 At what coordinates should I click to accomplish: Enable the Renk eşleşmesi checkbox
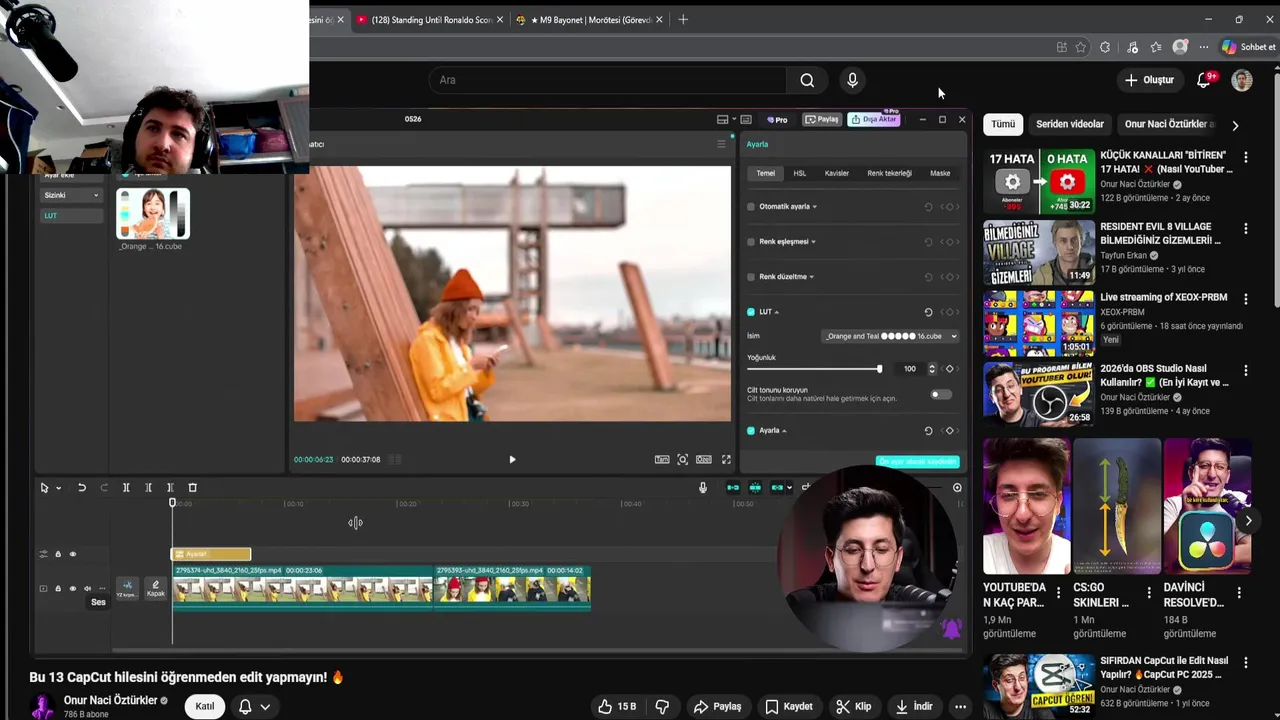751,242
